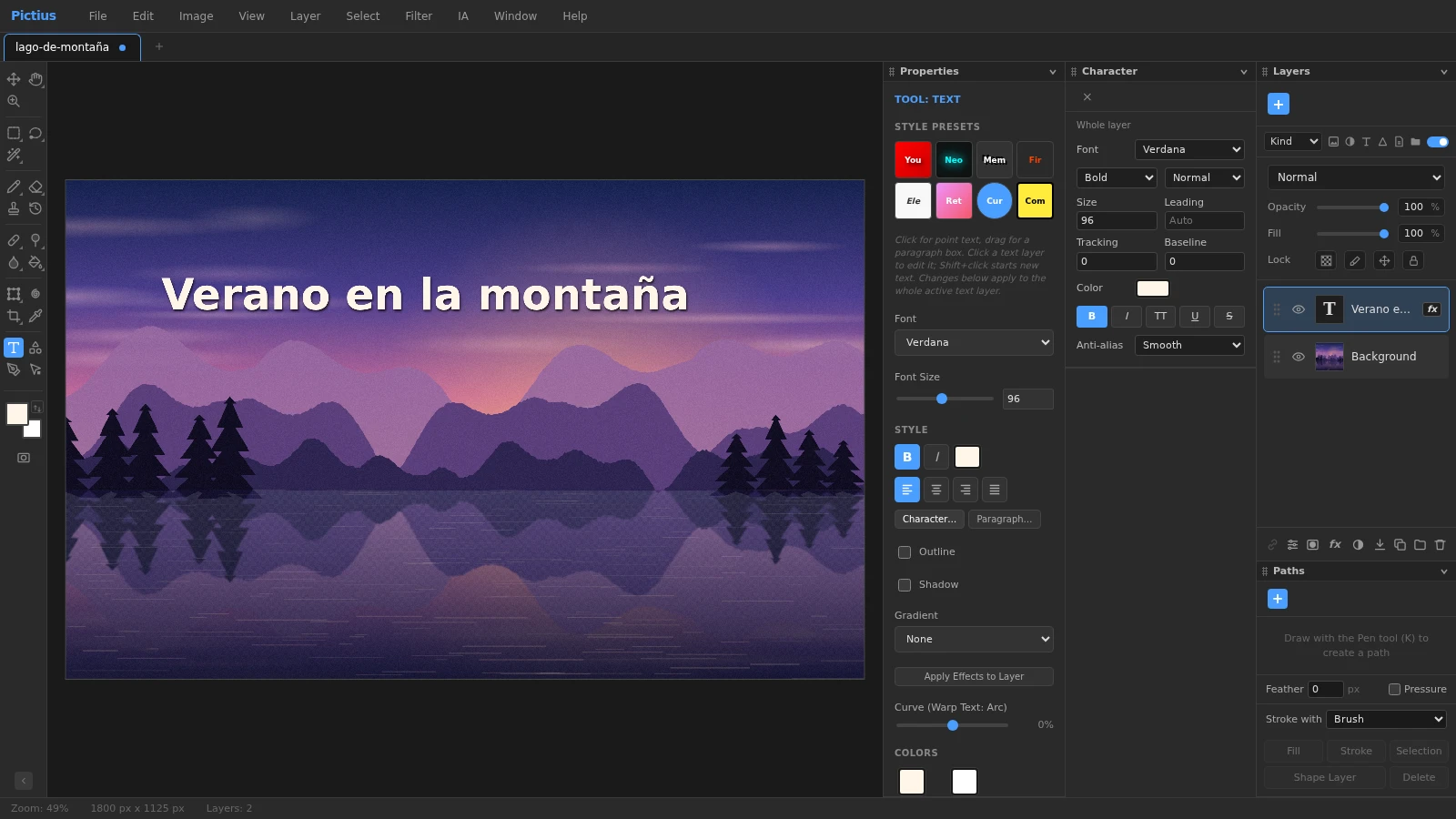Screen dimensions: 1456x819
Task: Adjust the layer Opacity slider
Action: click(x=1352, y=207)
